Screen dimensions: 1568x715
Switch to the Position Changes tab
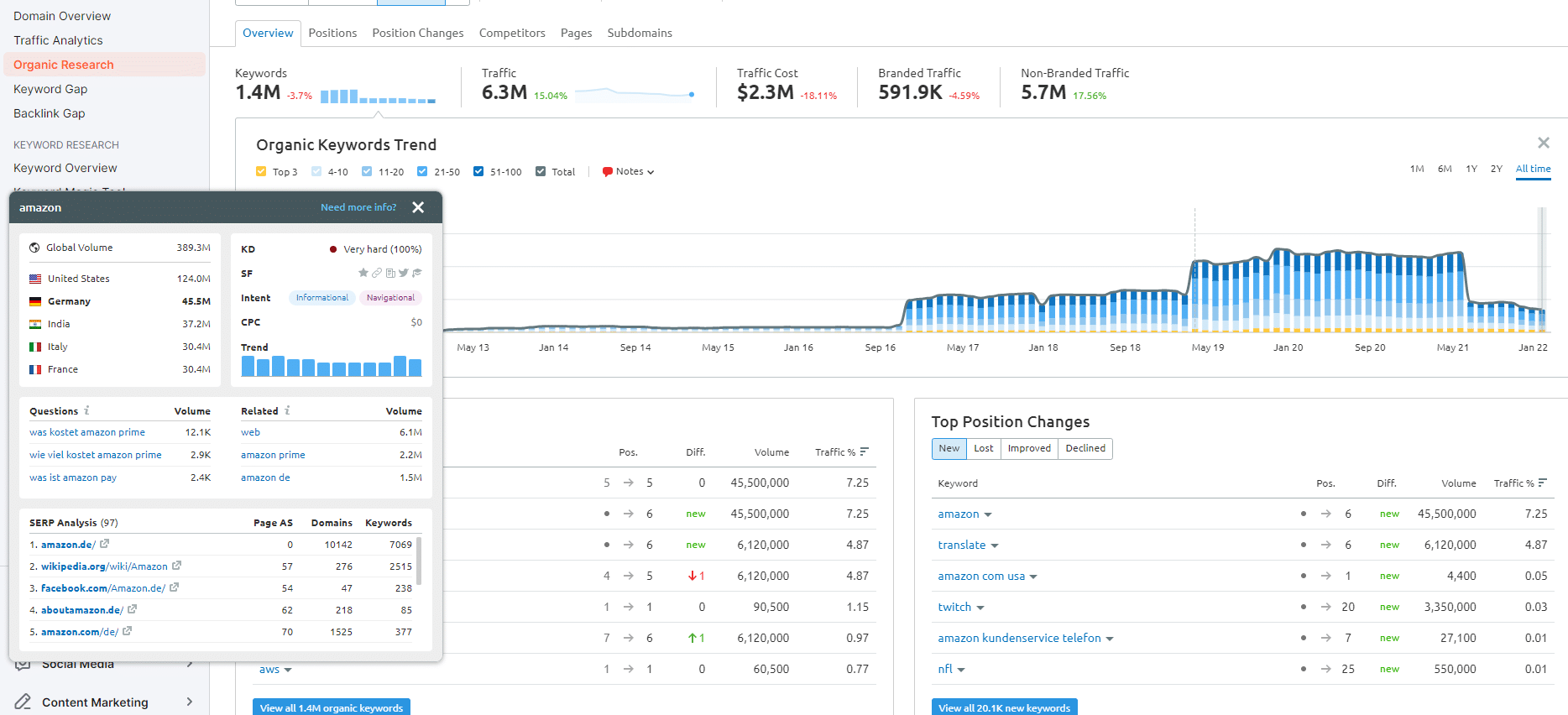[418, 33]
